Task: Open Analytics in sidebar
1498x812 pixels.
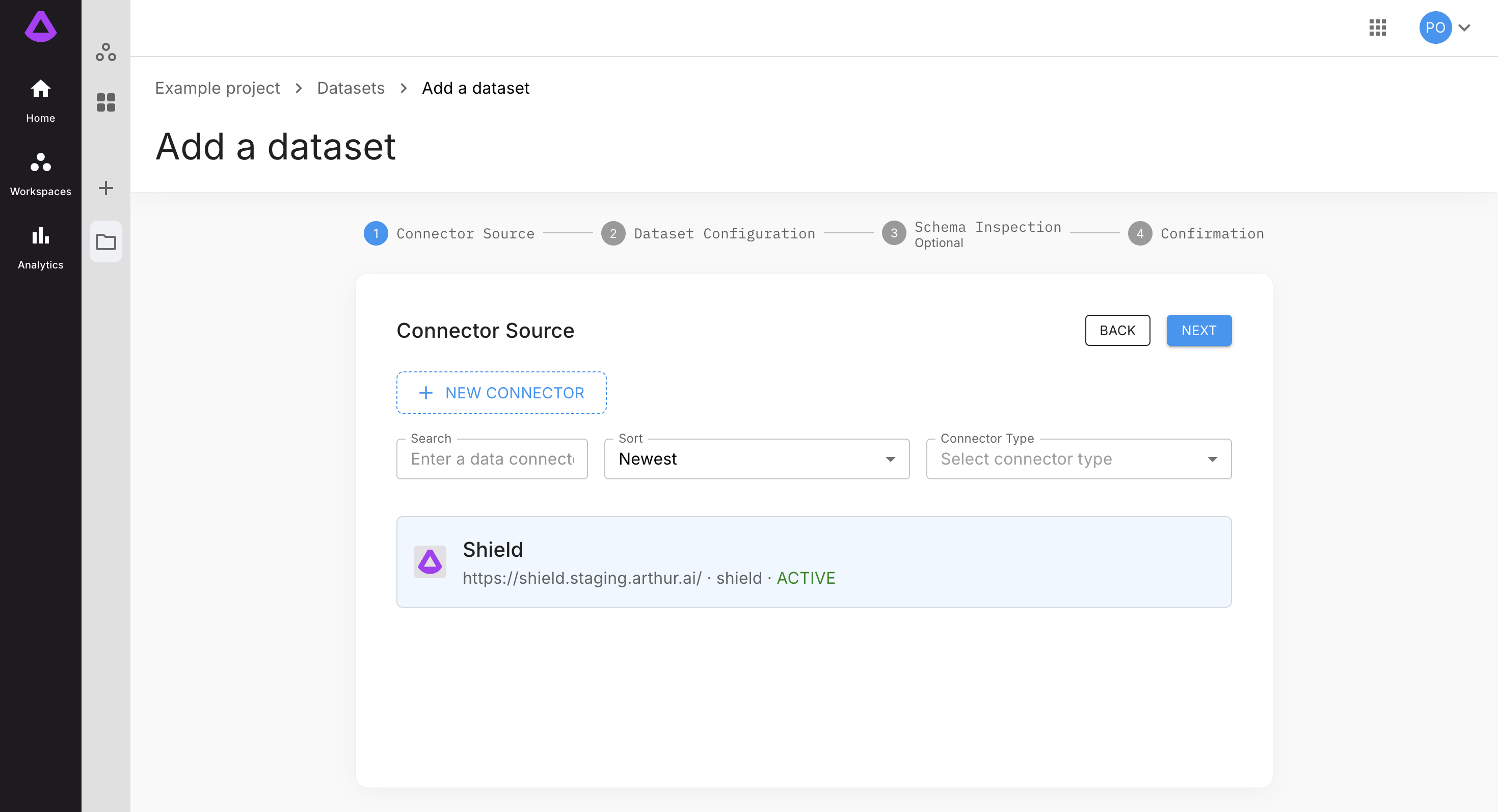Action: pyautogui.click(x=41, y=248)
